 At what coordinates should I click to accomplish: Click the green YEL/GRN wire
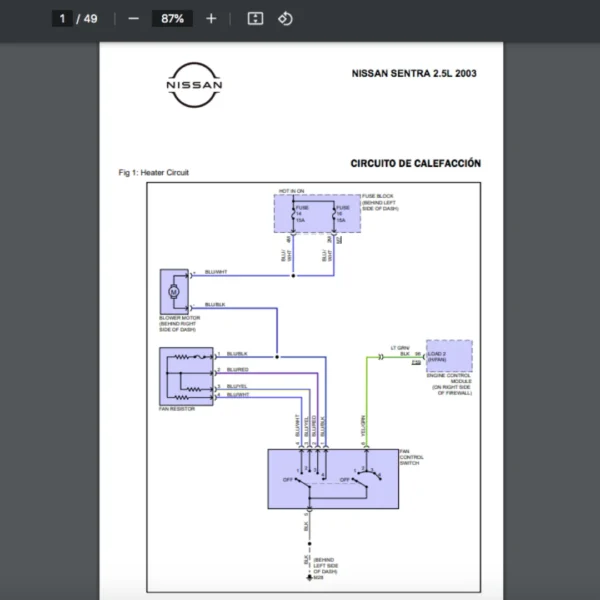tap(367, 400)
